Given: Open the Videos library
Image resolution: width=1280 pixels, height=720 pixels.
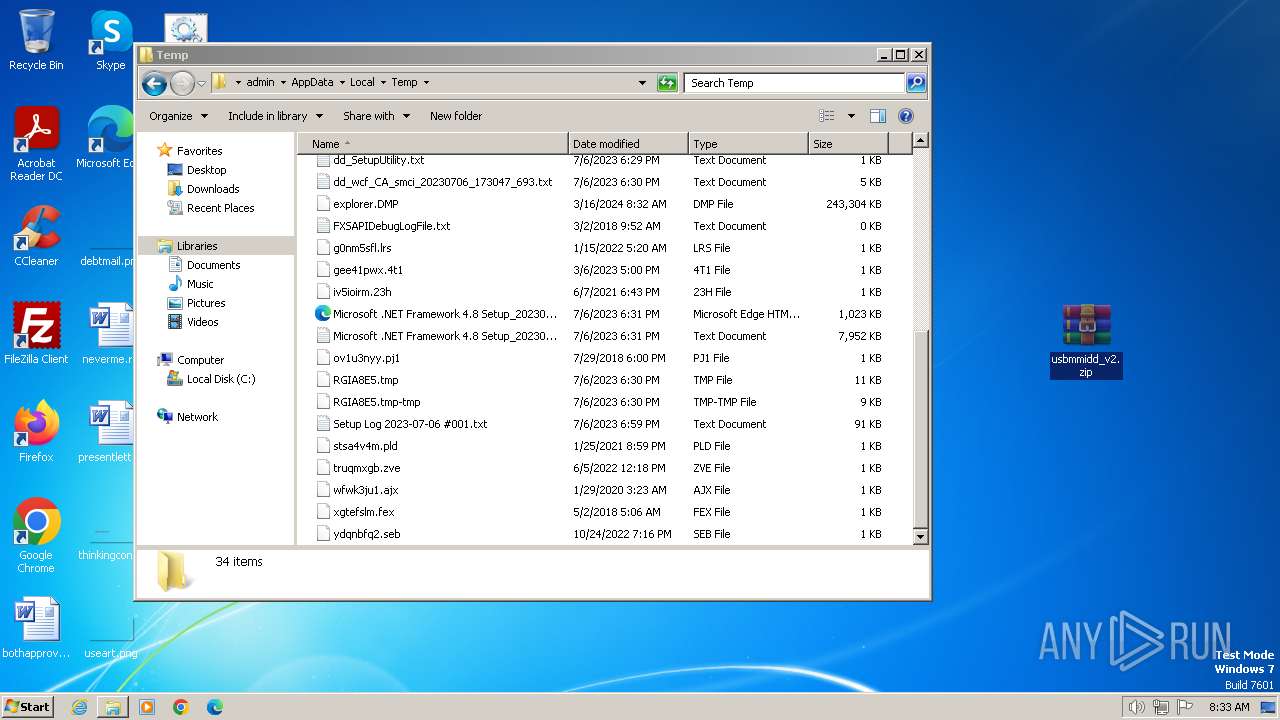Looking at the screenshot, I should (202, 322).
